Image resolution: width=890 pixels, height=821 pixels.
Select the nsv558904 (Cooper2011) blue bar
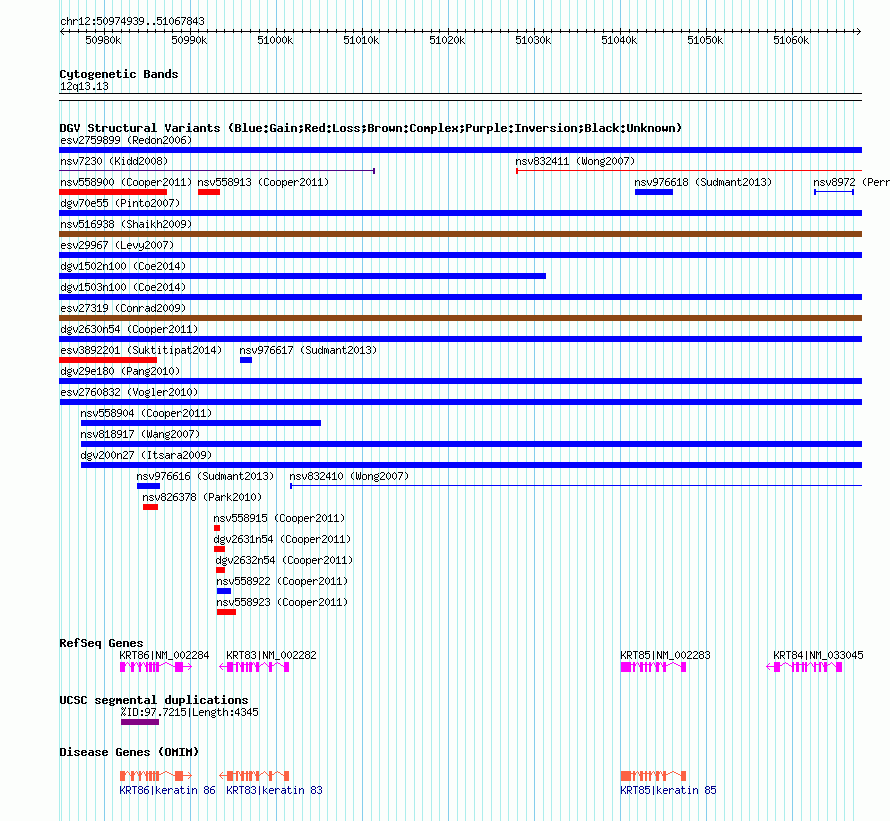click(201, 423)
